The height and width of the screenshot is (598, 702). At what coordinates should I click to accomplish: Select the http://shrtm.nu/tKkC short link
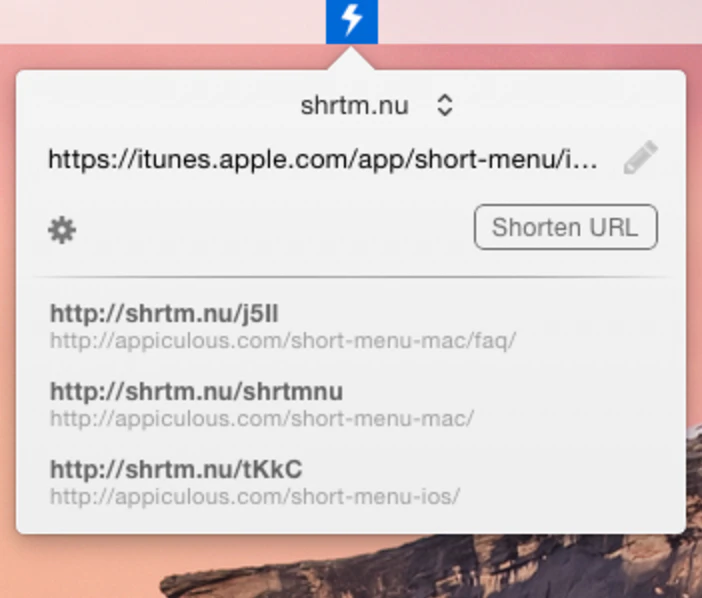point(176,470)
